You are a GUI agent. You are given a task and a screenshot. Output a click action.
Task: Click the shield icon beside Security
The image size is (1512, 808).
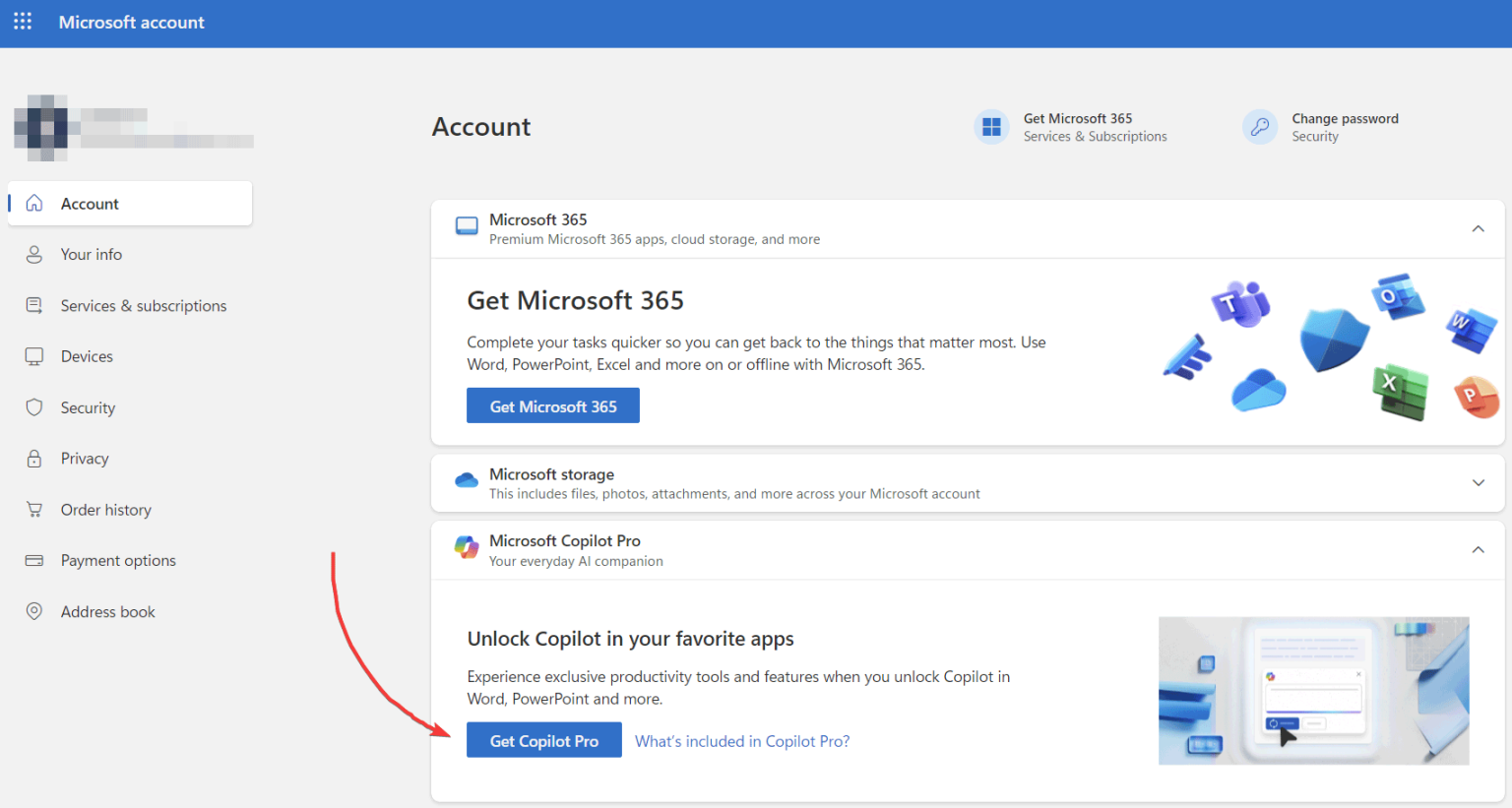coord(34,407)
